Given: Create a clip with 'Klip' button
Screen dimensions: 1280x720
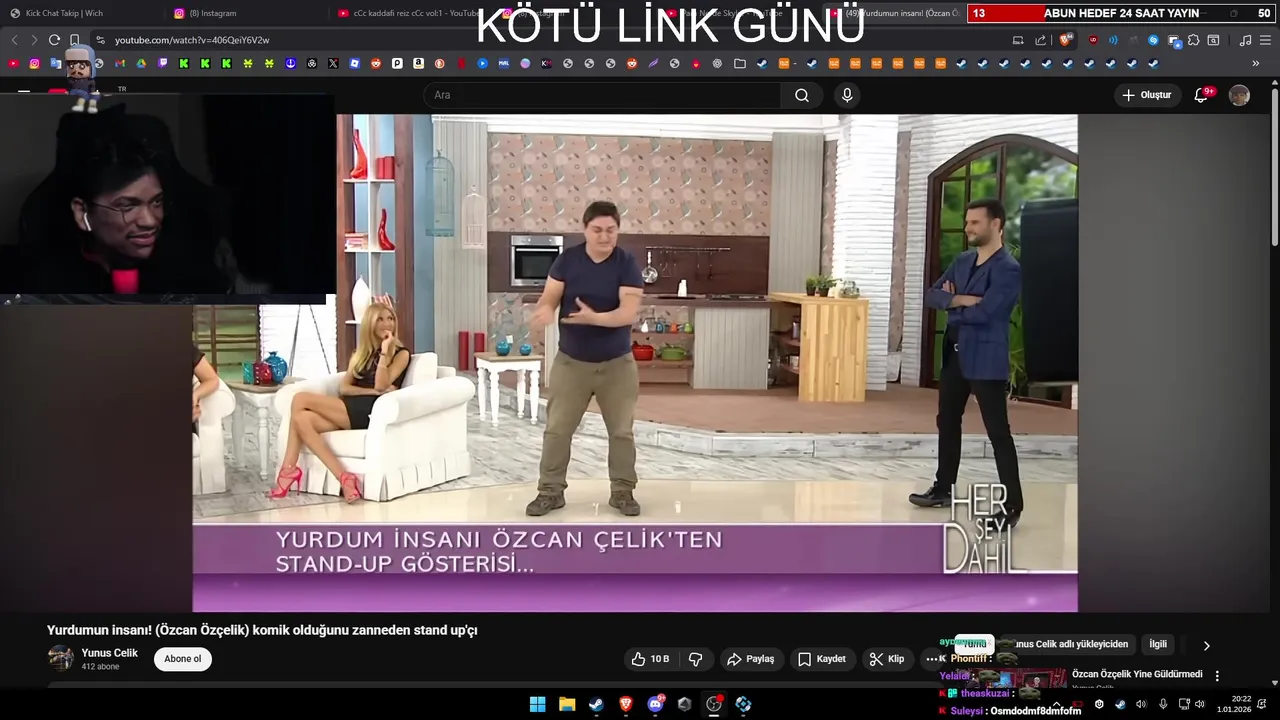Looking at the screenshot, I should point(887,659).
